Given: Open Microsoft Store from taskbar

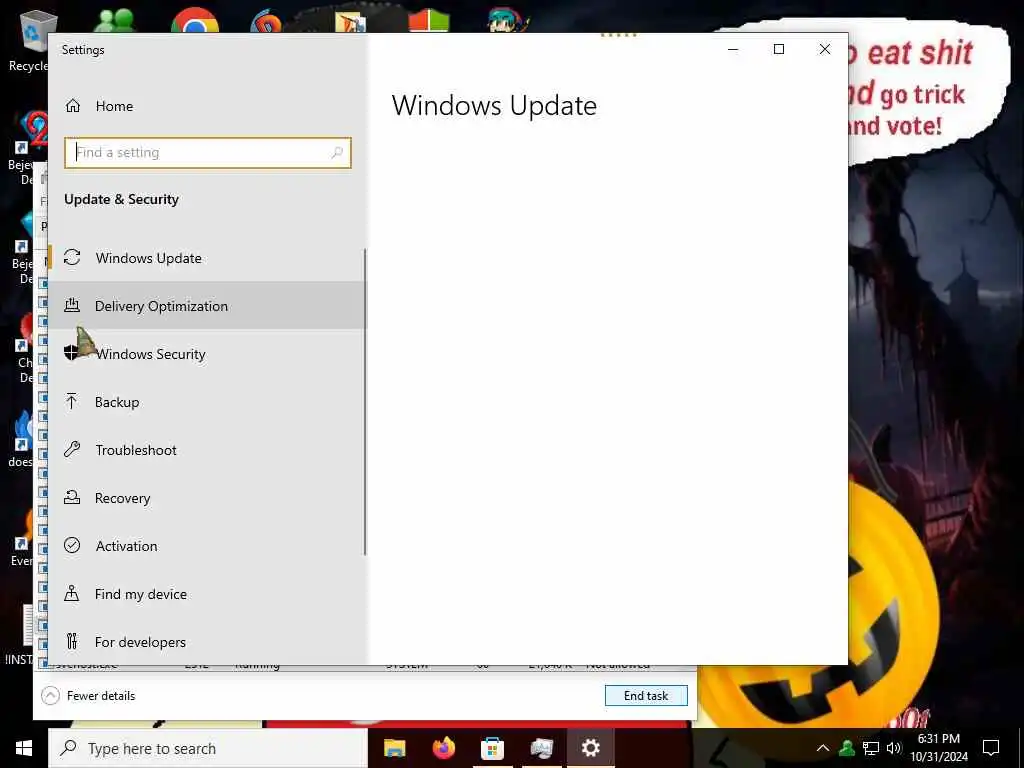Looking at the screenshot, I should [492, 748].
